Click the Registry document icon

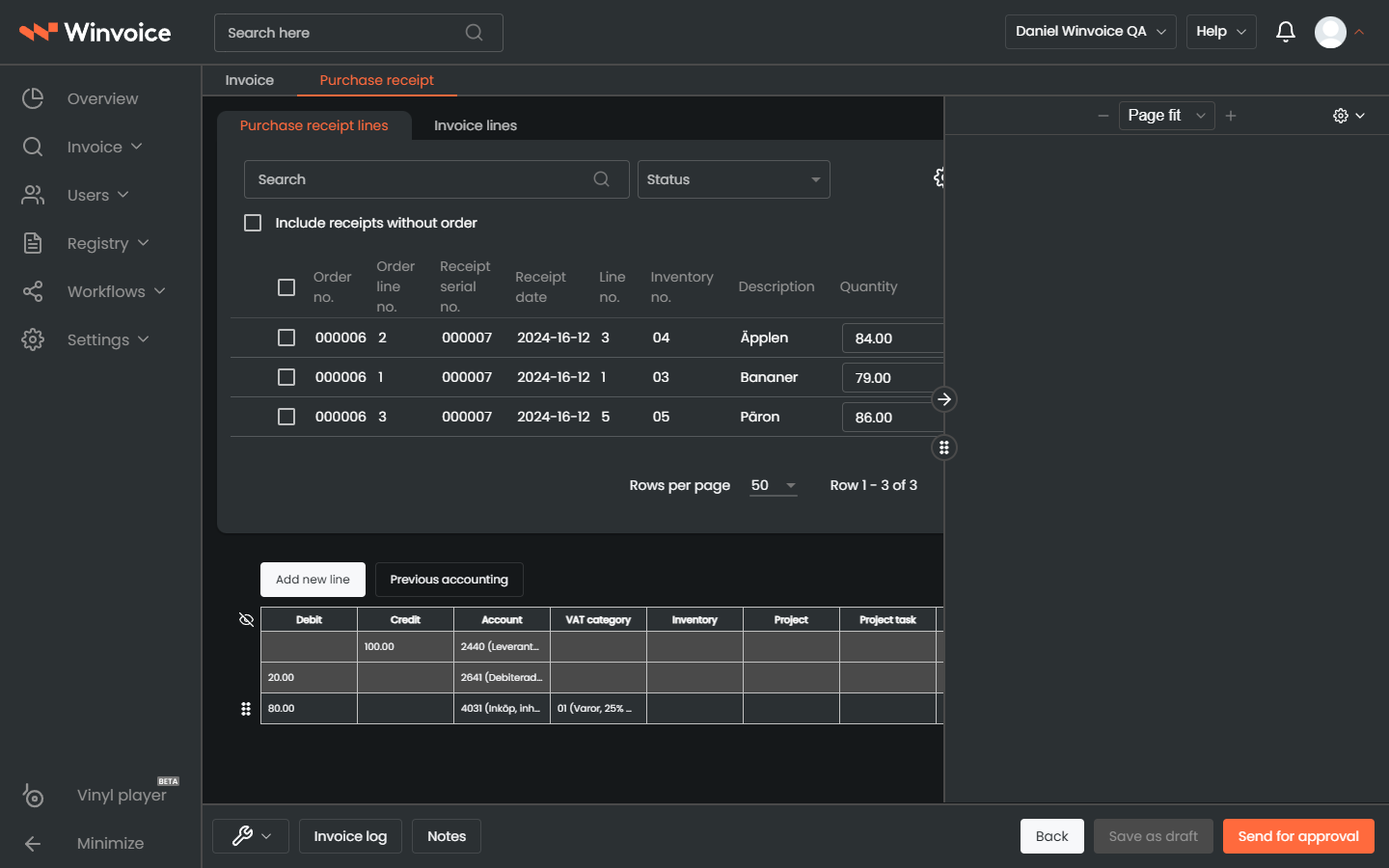click(x=33, y=243)
